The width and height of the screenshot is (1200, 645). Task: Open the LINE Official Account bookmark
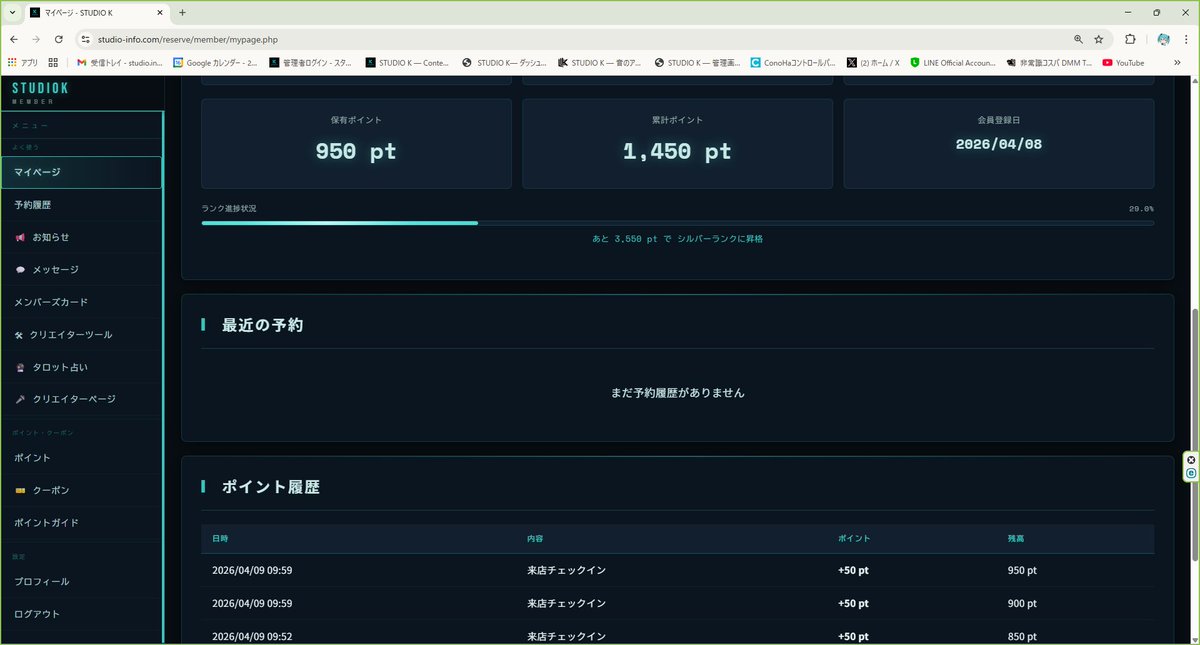[x=953, y=62]
